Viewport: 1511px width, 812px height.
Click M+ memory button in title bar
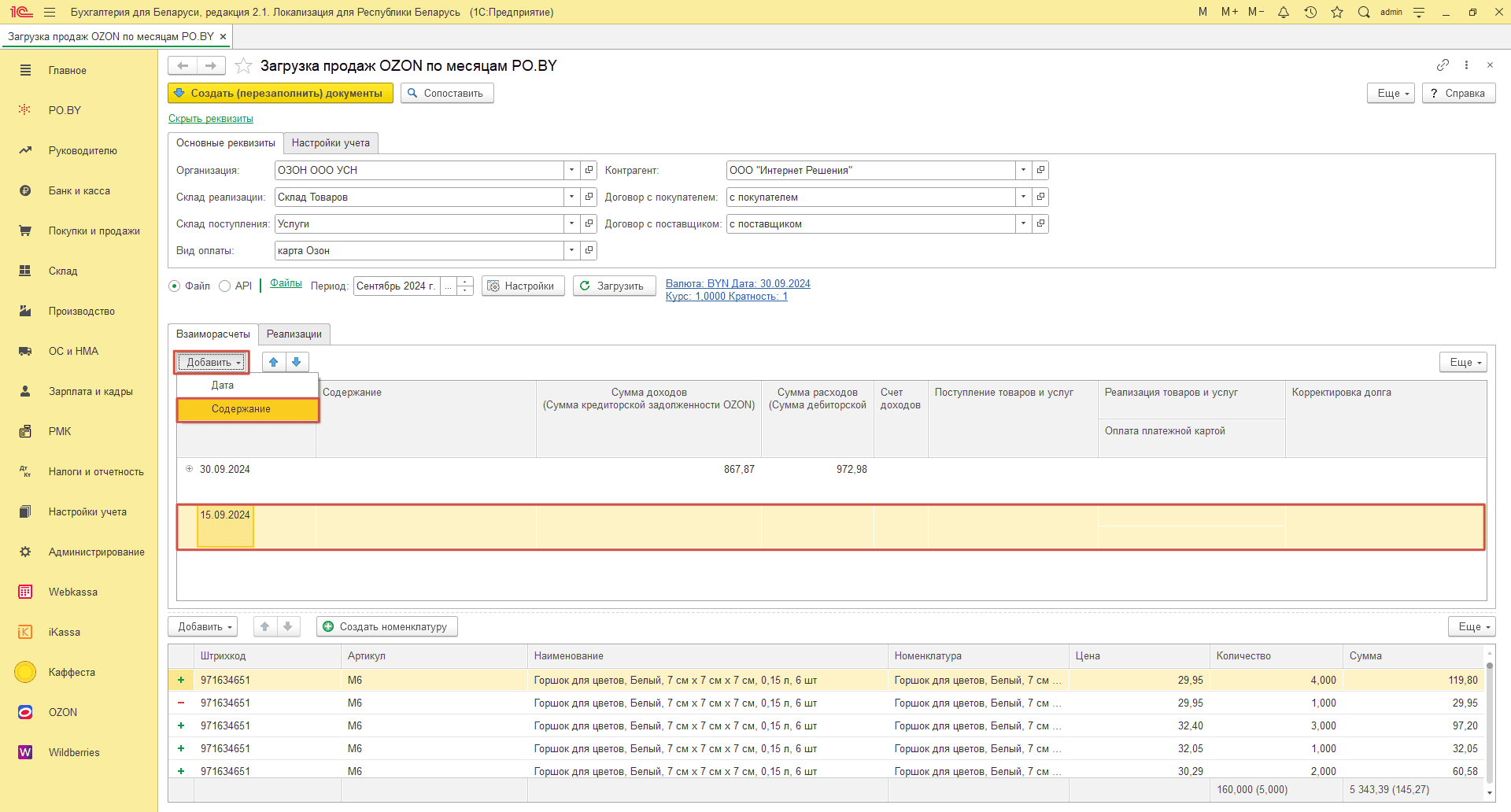(x=1229, y=12)
